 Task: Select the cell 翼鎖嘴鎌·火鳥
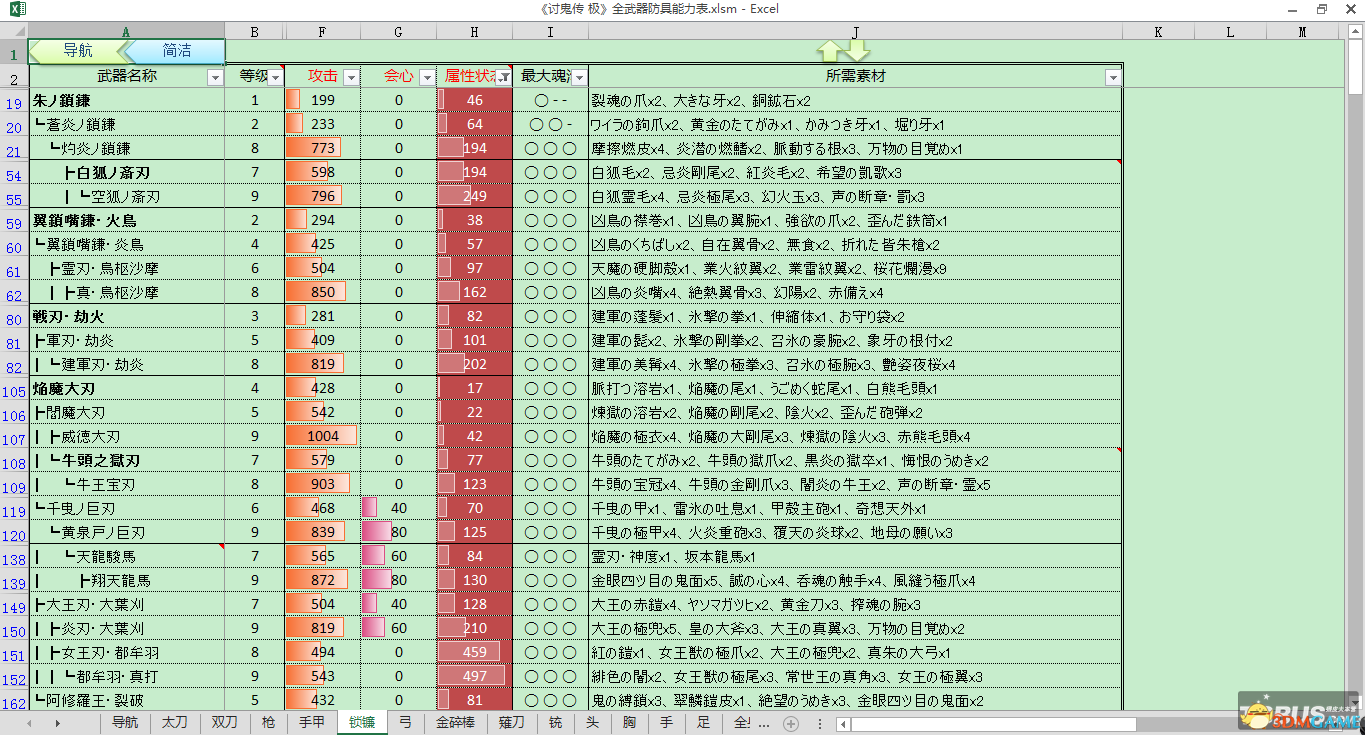[x=126, y=220]
